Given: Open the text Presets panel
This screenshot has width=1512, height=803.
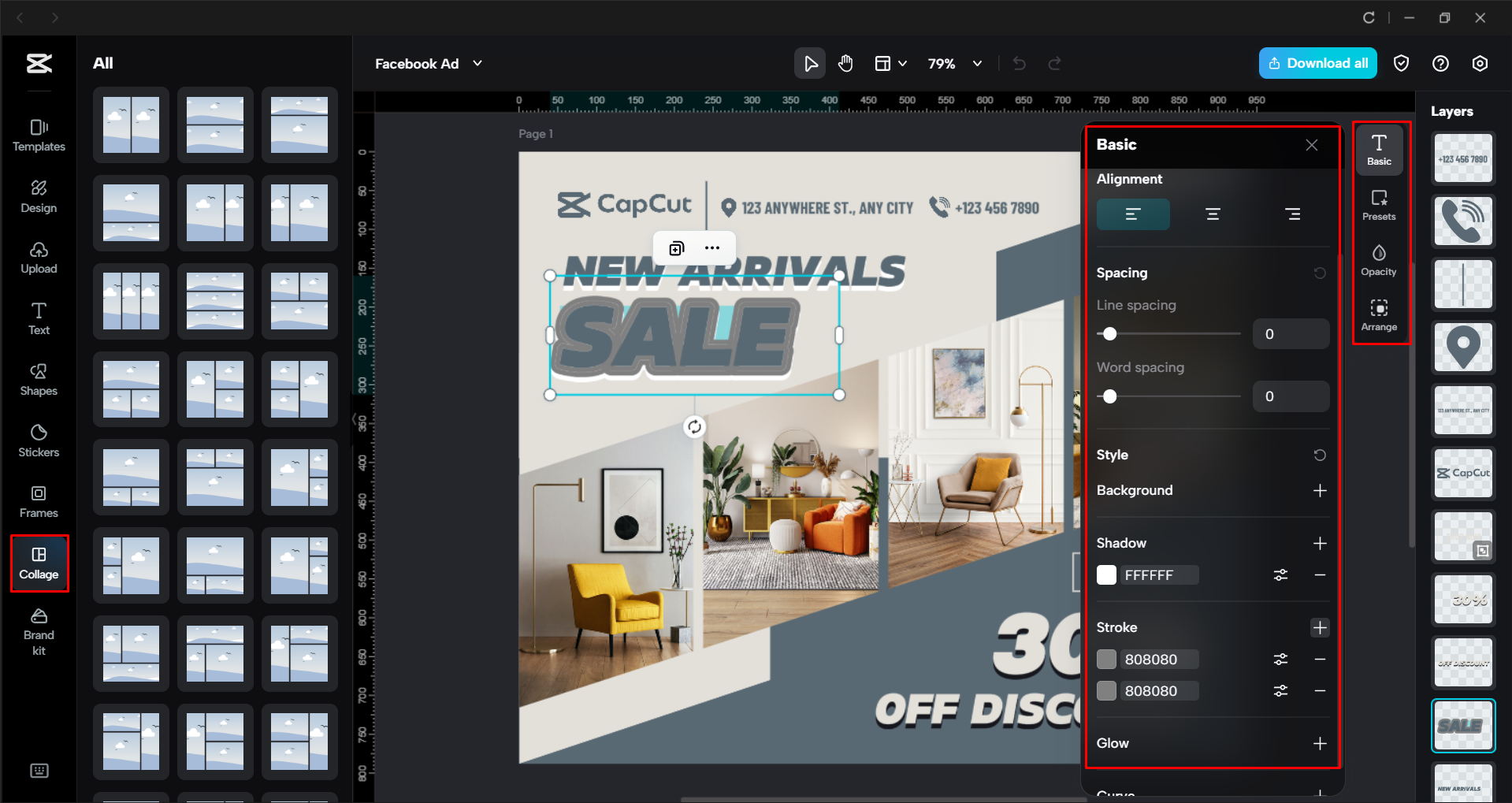Looking at the screenshot, I should pos(1379,205).
